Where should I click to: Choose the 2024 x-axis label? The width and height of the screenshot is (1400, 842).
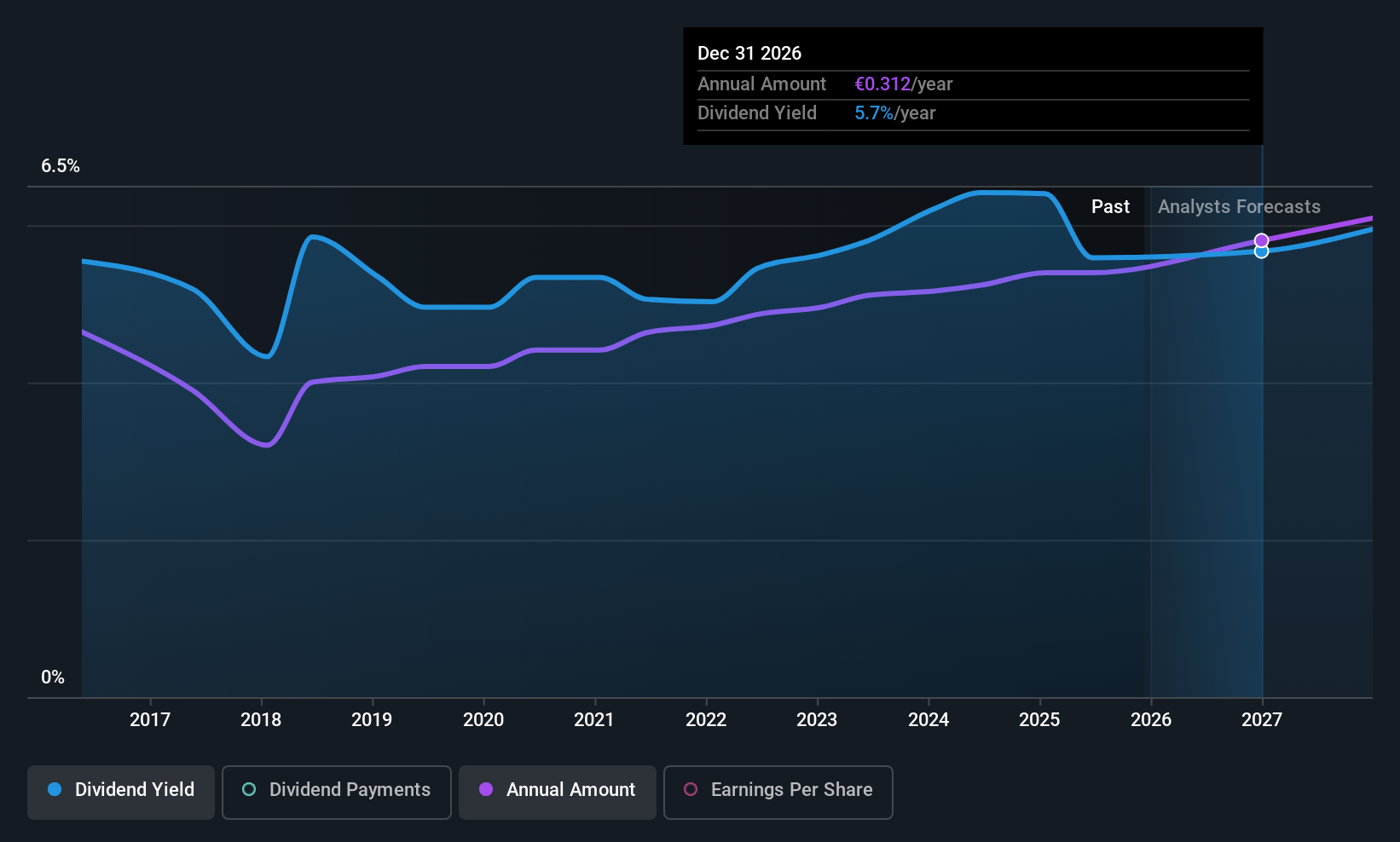point(929,720)
